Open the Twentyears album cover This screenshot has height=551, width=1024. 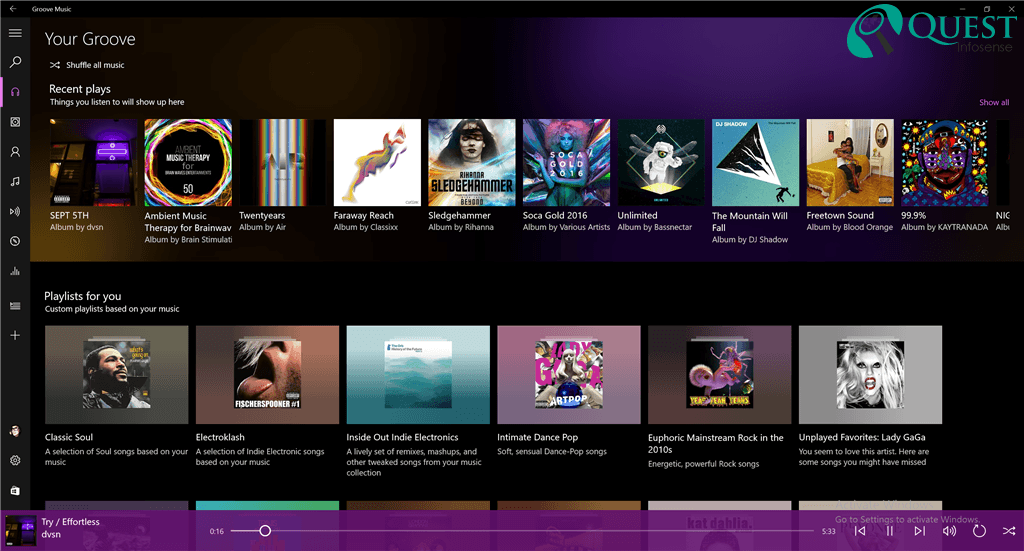(283, 163)
